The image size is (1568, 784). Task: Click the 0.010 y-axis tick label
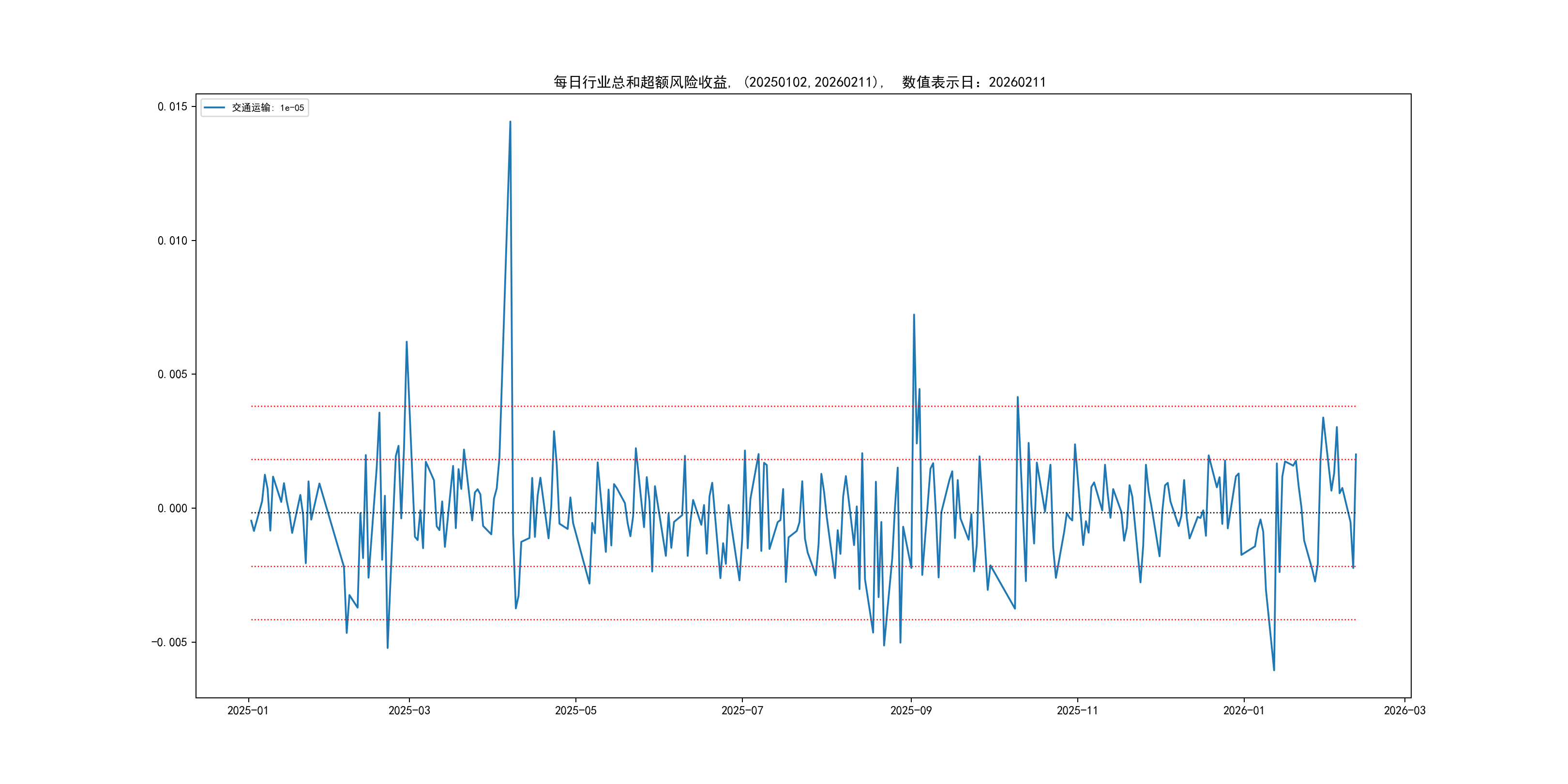point(172,241)
